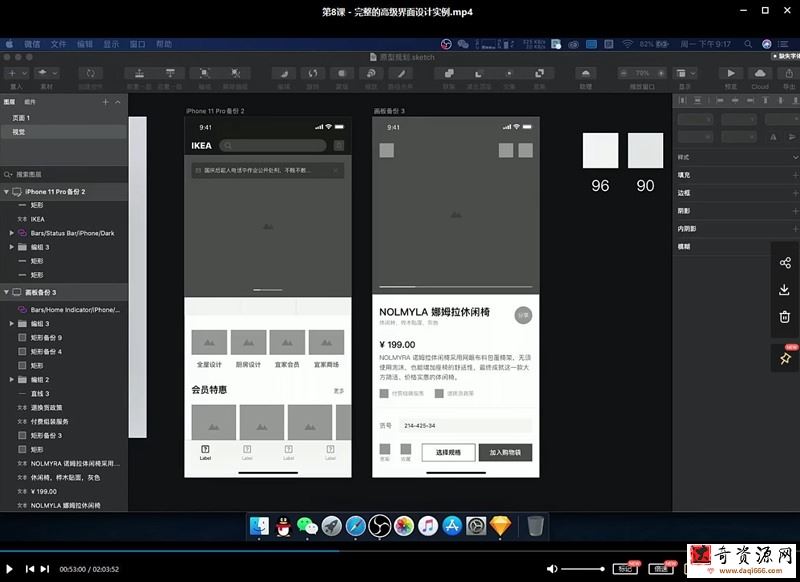
Task: Expand 编组 3 under iPhone 11 Pro 备份 2
Action: 11,247
